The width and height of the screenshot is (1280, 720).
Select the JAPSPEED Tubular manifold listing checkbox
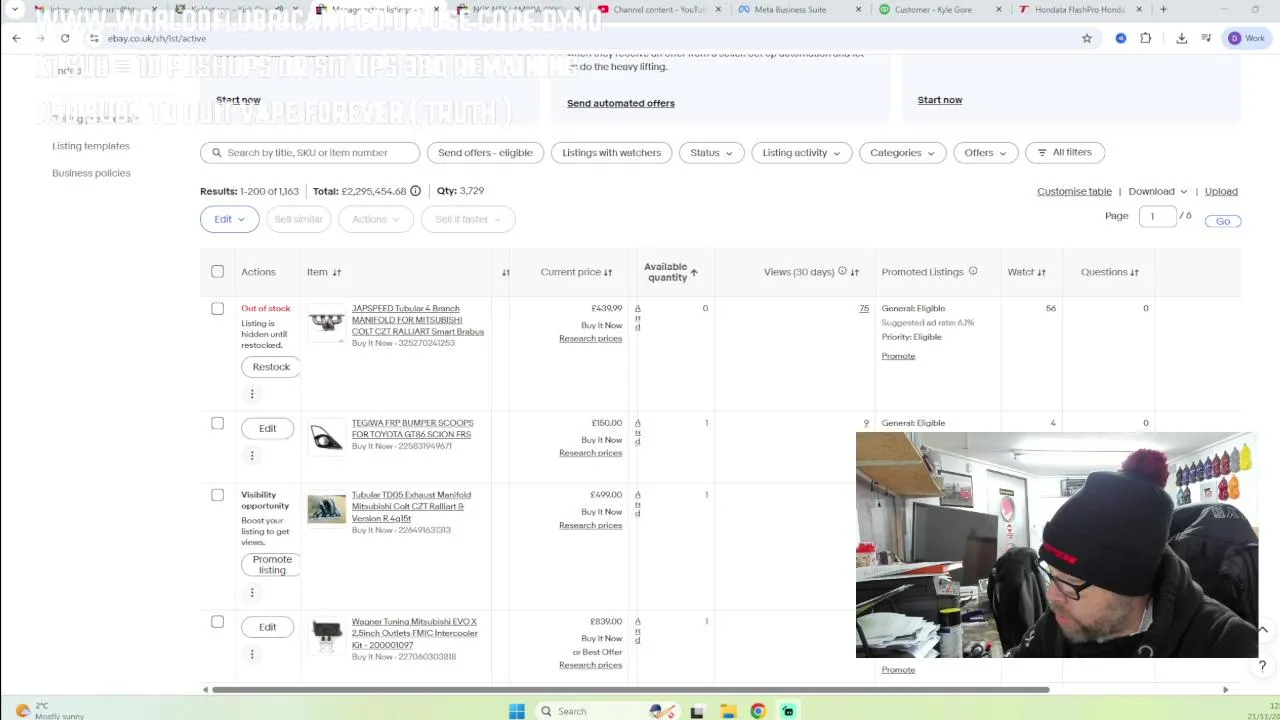click(217, 308)
